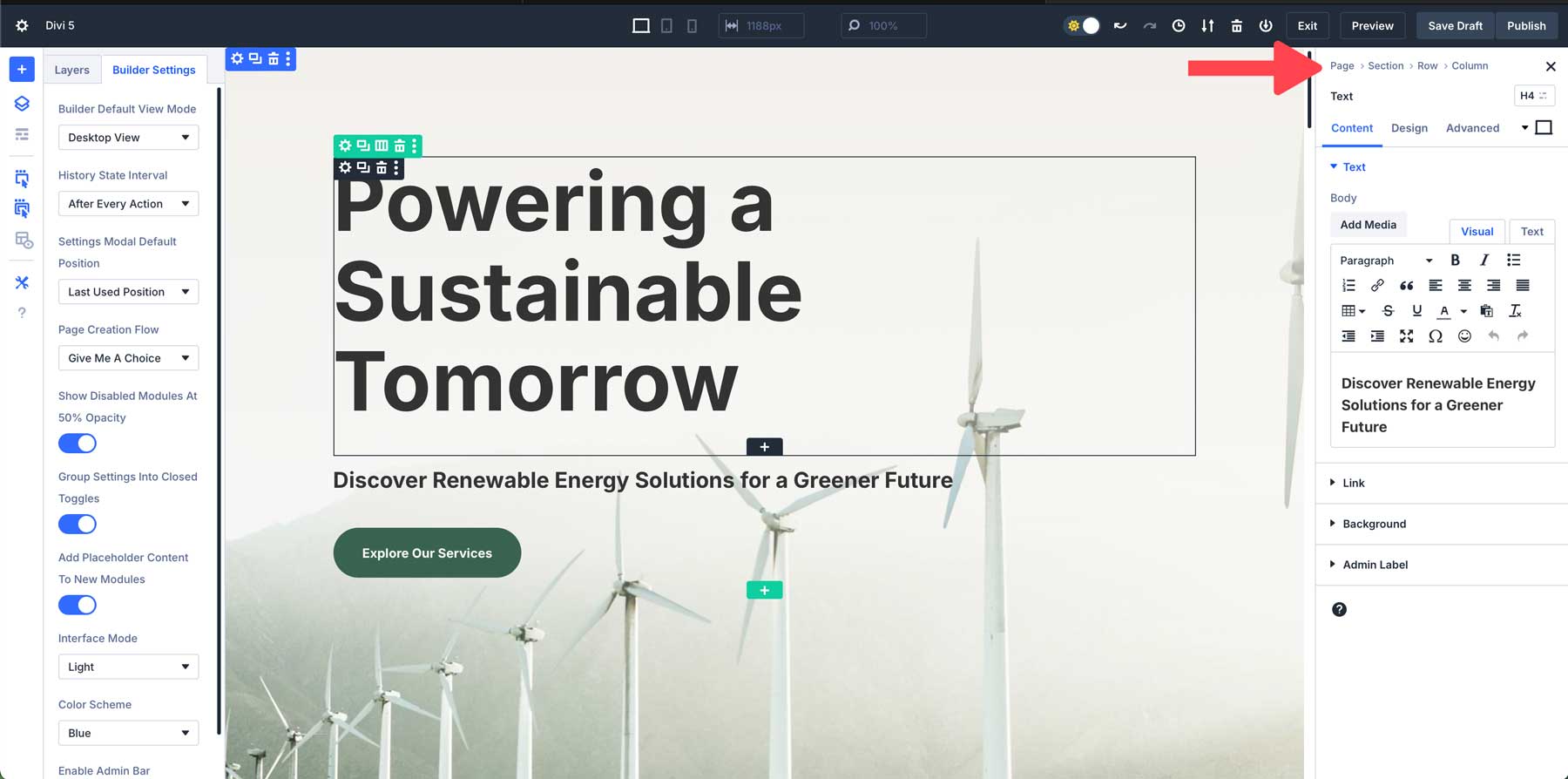The width and height of the screenshot is (1568, 779).
Task: Switch to the Design tab
Action: pyautogui.click(x=1409, y=128)
